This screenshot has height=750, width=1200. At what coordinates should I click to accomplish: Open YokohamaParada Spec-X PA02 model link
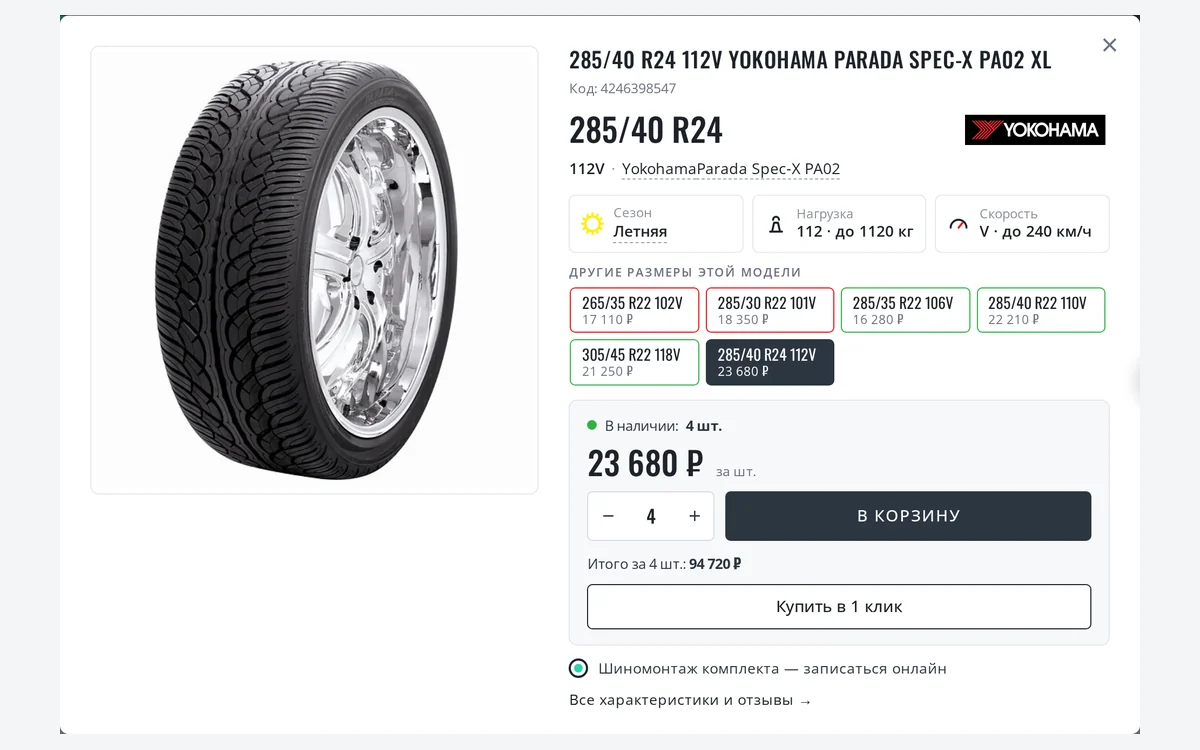tap(731, 169)
